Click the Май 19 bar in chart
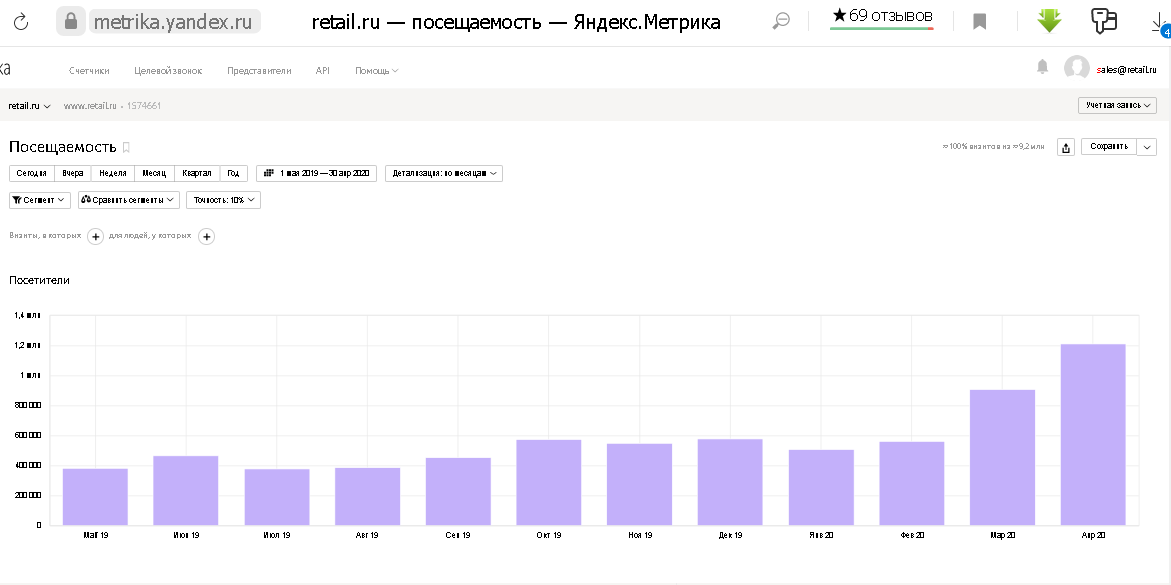 (95, 496)
